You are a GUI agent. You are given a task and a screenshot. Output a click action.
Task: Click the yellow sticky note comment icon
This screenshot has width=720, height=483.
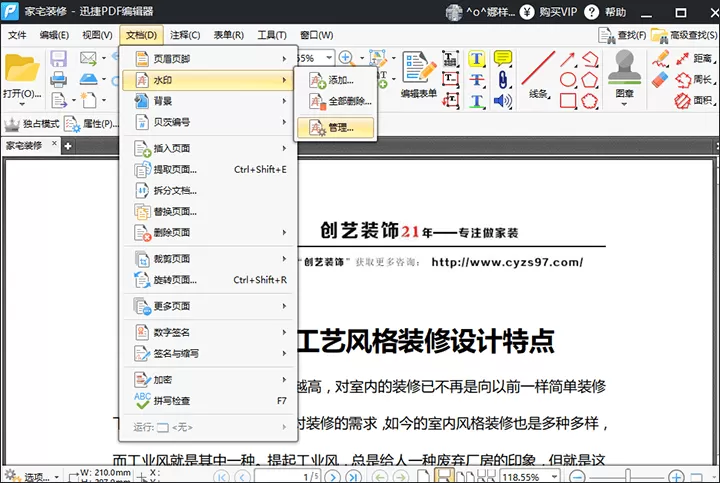pos(503,58)
